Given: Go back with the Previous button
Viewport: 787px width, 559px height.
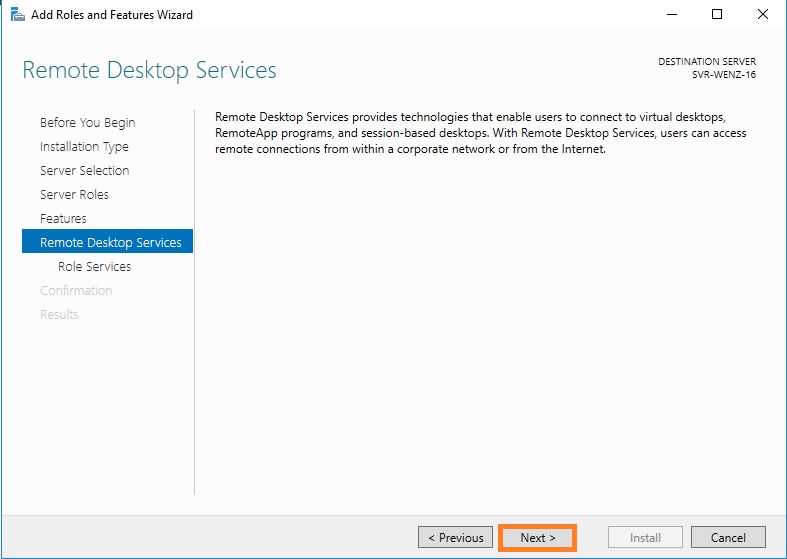Looking at the screenshot, I should (x=456, y=537).
